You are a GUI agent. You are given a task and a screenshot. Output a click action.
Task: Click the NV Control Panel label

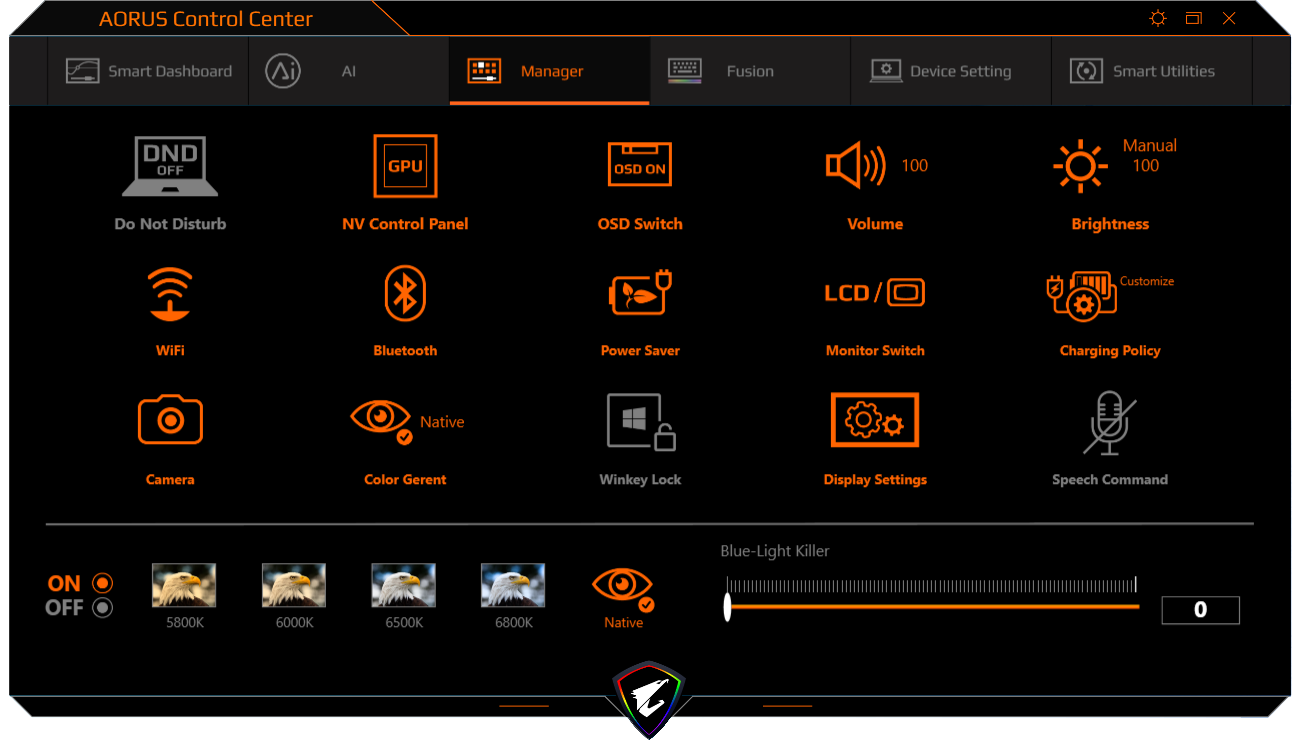coord(405,224)
